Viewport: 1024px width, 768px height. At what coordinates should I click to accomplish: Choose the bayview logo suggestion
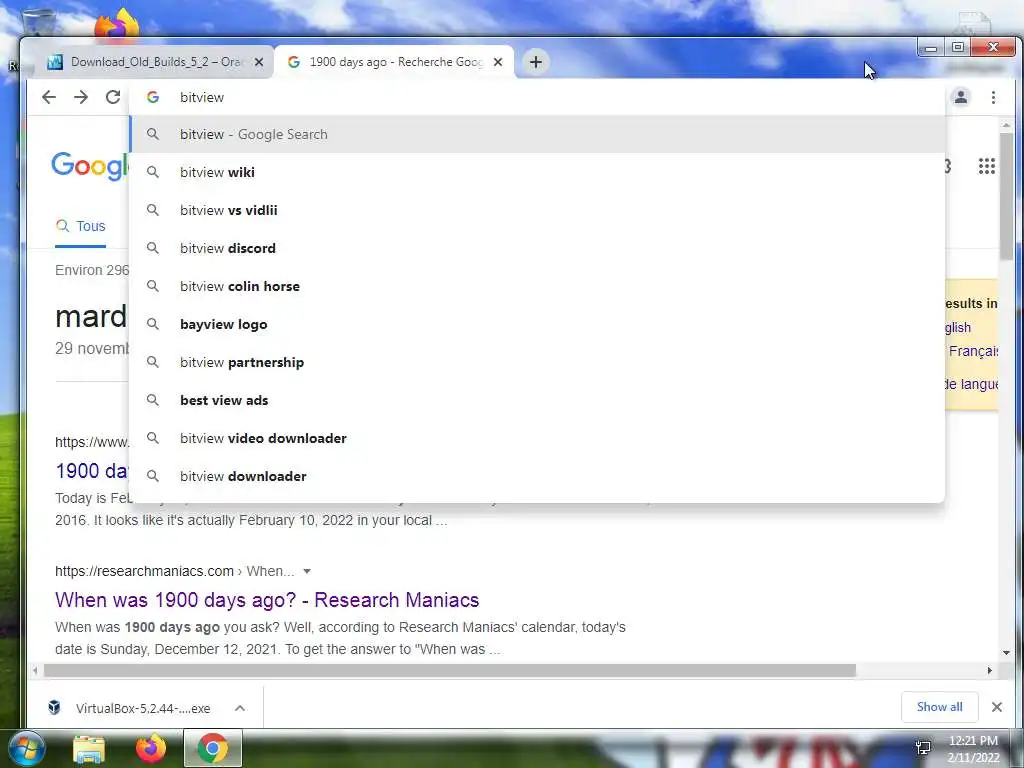[x=537, y=325]
